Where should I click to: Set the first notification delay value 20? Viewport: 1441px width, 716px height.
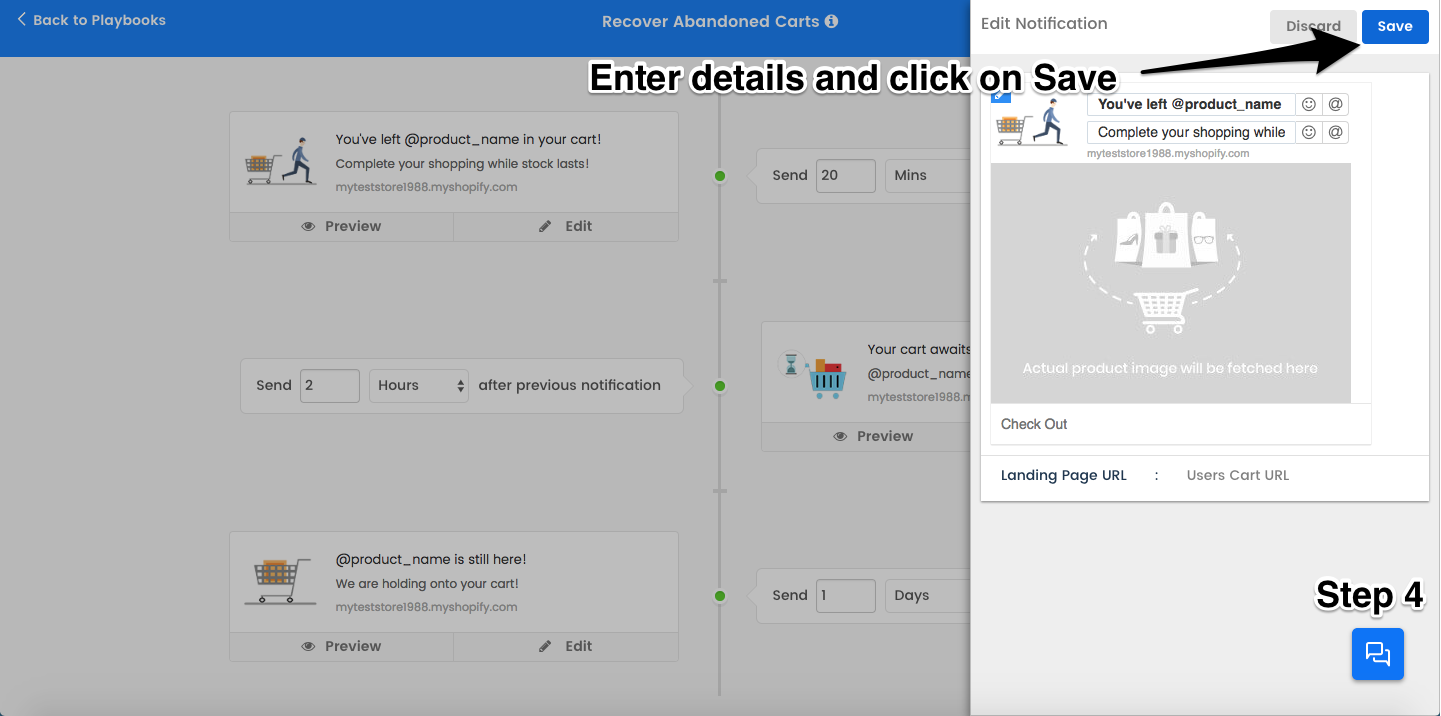pos(845,175)
